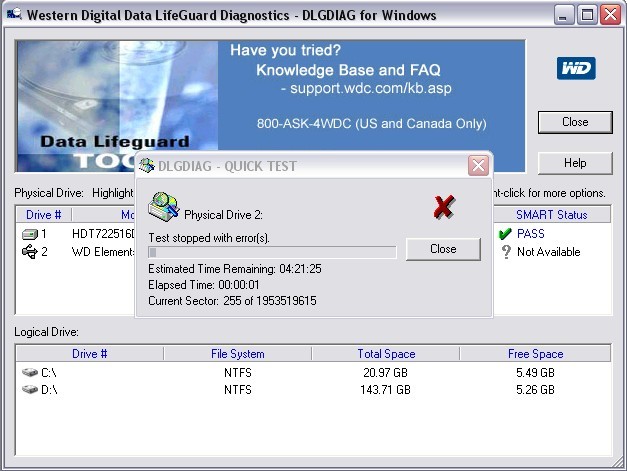
Task: Click the Physical Drive 2: label
Action: click(x=223, y=215)
